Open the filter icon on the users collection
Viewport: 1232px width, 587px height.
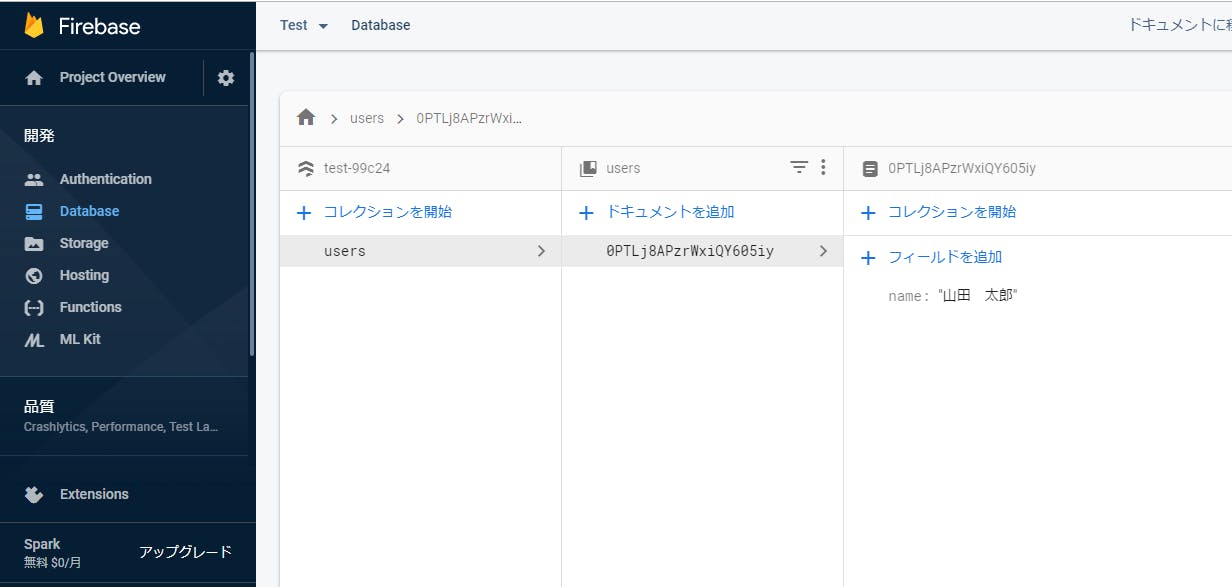798,167
